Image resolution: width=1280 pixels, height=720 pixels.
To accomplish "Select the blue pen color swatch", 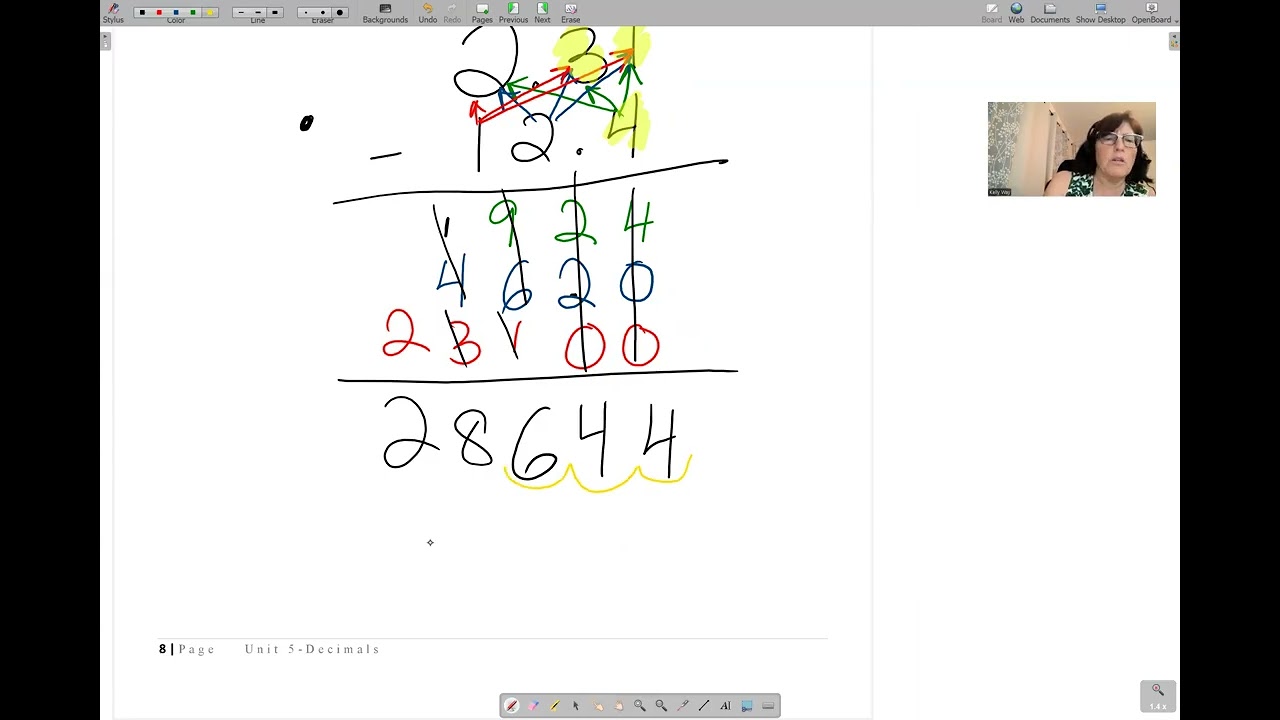I will point(176,12).
